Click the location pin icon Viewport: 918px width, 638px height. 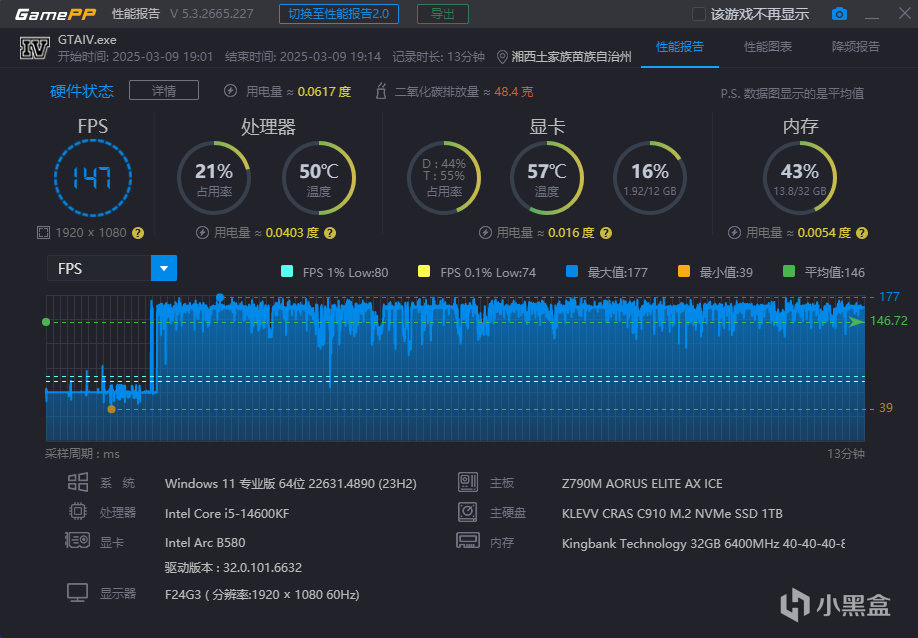[502, 57]
